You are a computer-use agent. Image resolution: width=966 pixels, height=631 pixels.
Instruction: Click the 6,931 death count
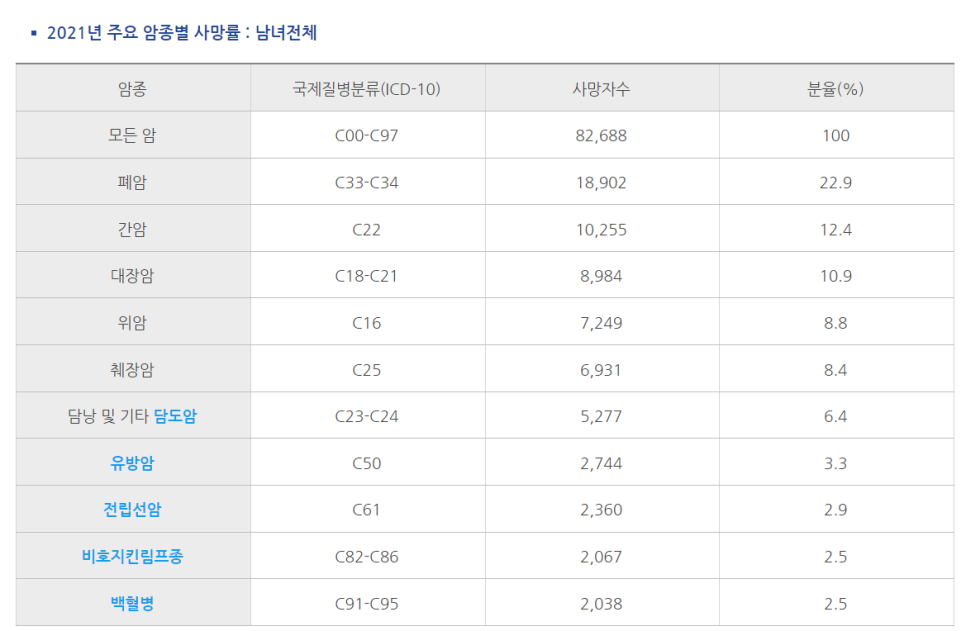pos(601,370)
